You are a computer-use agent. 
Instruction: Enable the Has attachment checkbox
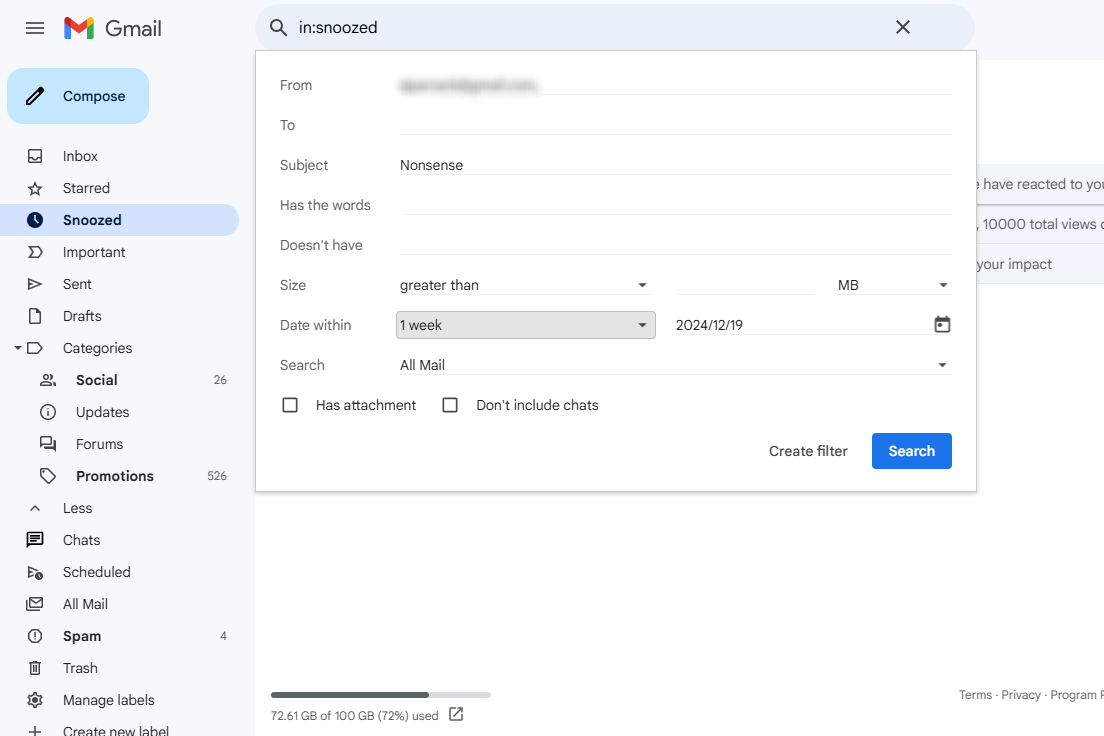[x=290, y=405]
